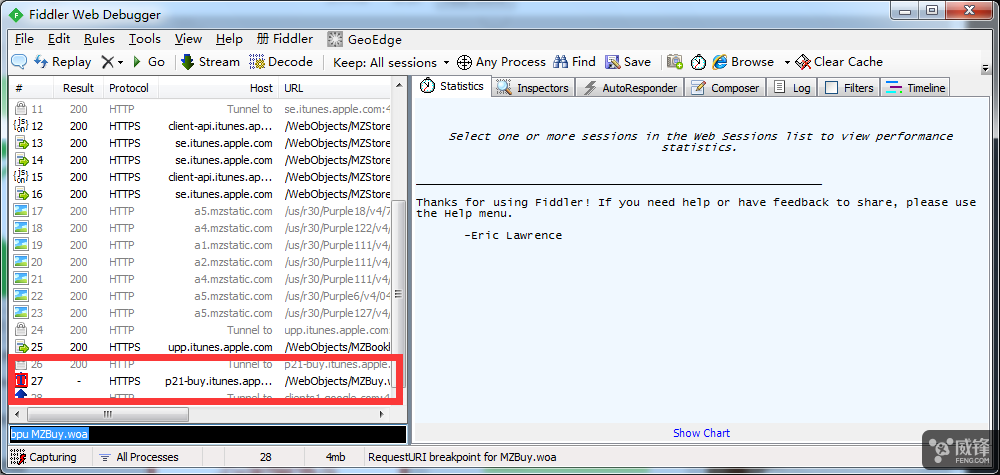Screen dimensions: 1000x475
Task: Select session 18 image icon
Action: (21, 228)
